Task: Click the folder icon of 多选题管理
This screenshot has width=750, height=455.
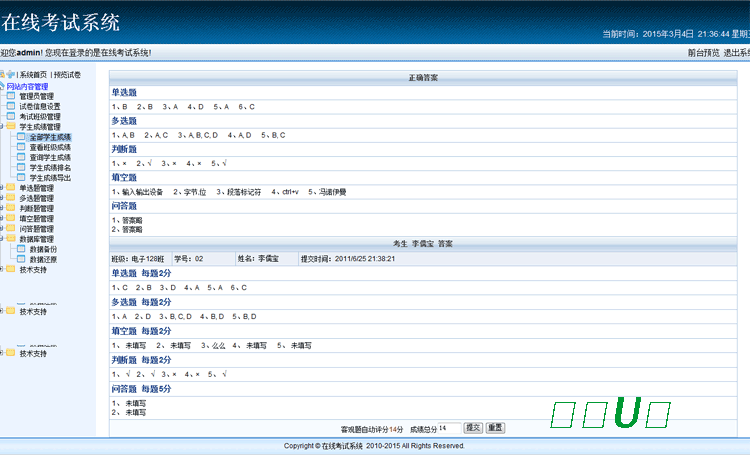Action: [11, 198]
